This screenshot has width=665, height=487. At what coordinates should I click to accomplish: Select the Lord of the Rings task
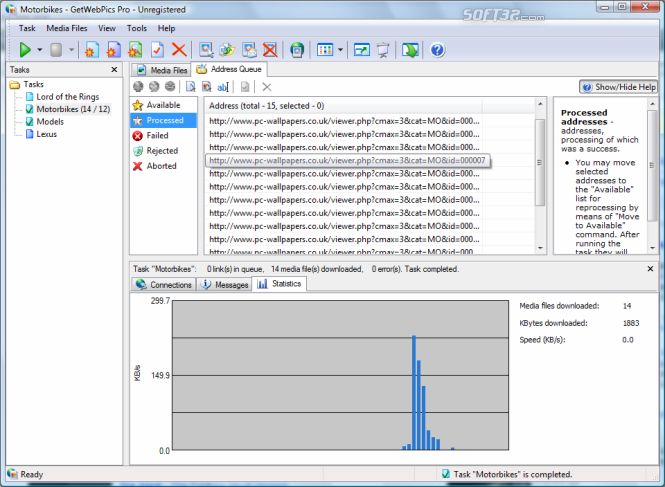[x=67, y=97]
